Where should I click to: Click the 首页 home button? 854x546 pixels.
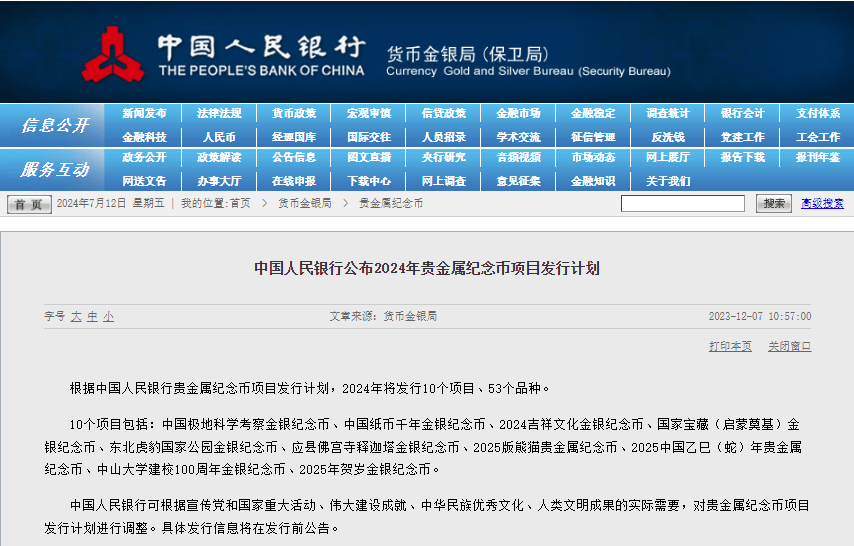pyautogui.click(x=29, y=204)
